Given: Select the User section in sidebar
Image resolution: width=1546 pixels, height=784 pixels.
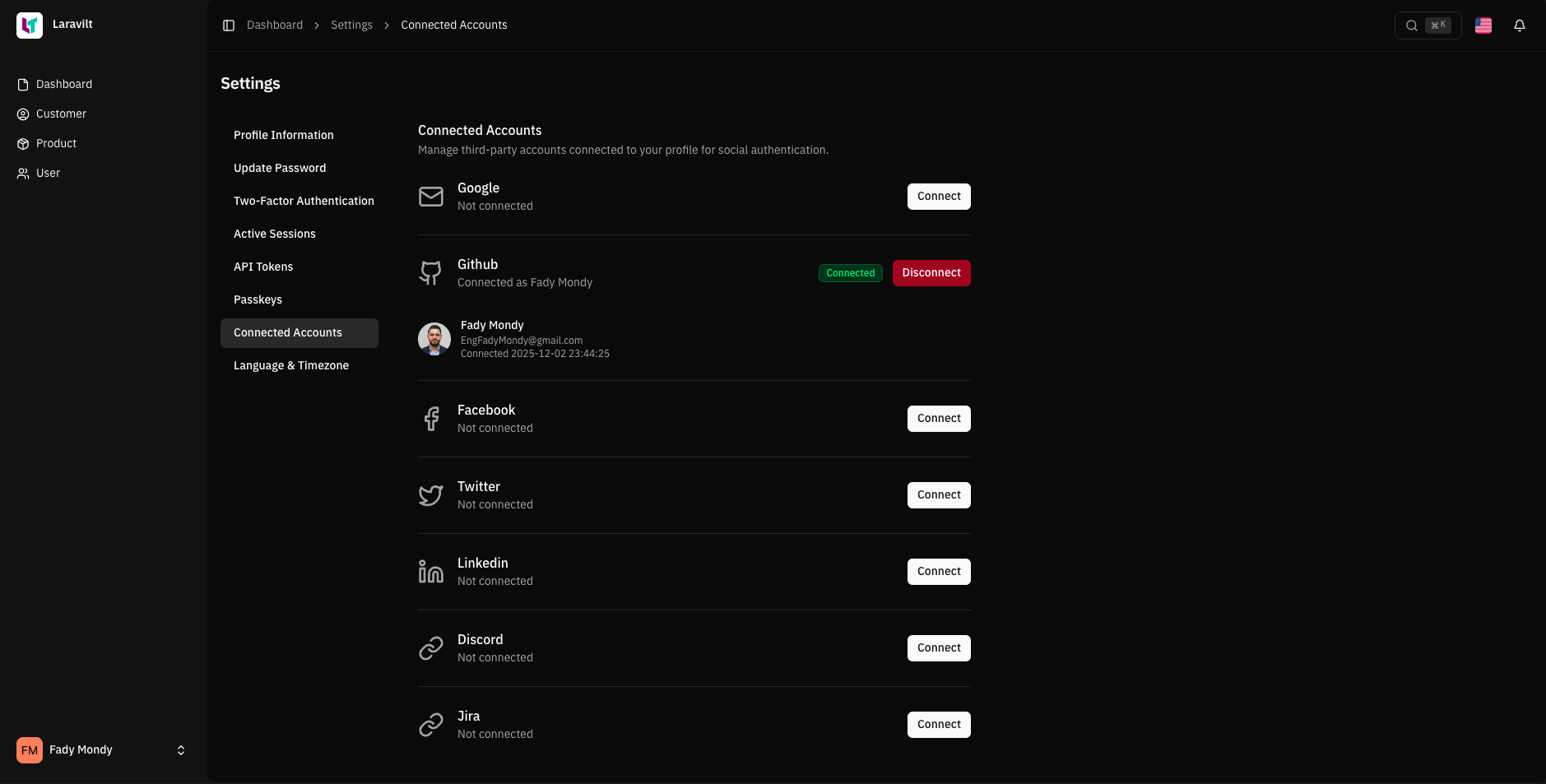Looking at the screenshot, I should coord(47,173).
